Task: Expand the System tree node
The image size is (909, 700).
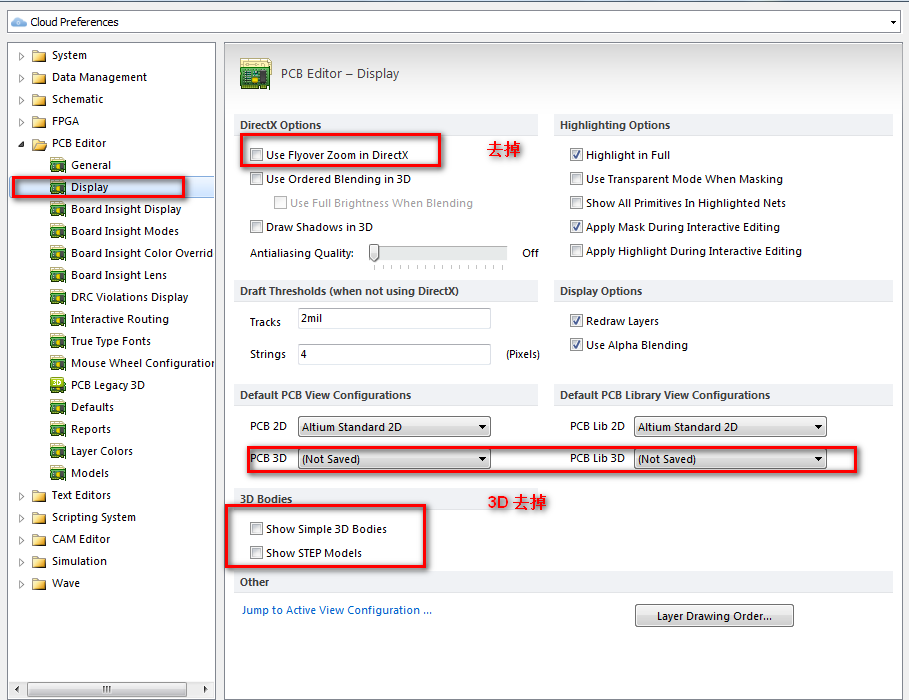Action: point(21,56)
